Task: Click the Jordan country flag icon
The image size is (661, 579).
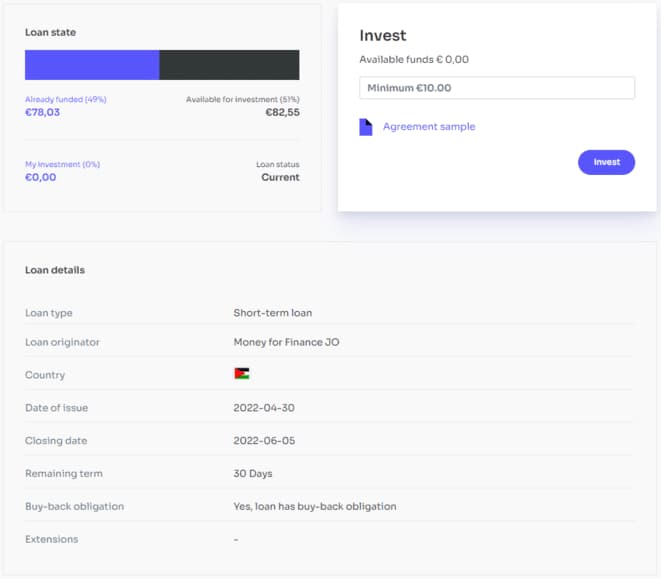Action: pyautogui.click(x=242, y=374)
